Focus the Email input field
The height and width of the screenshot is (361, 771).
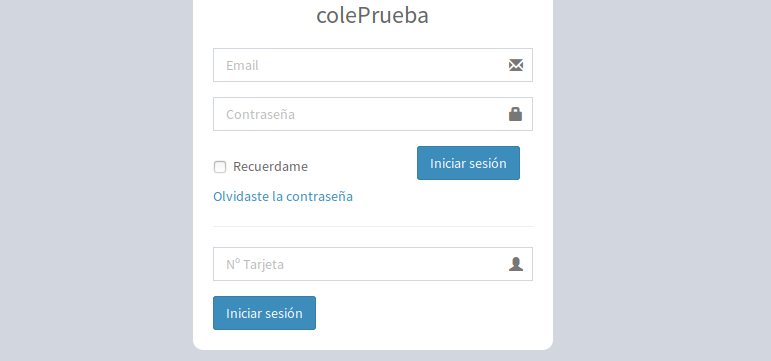tap(373, 65)
